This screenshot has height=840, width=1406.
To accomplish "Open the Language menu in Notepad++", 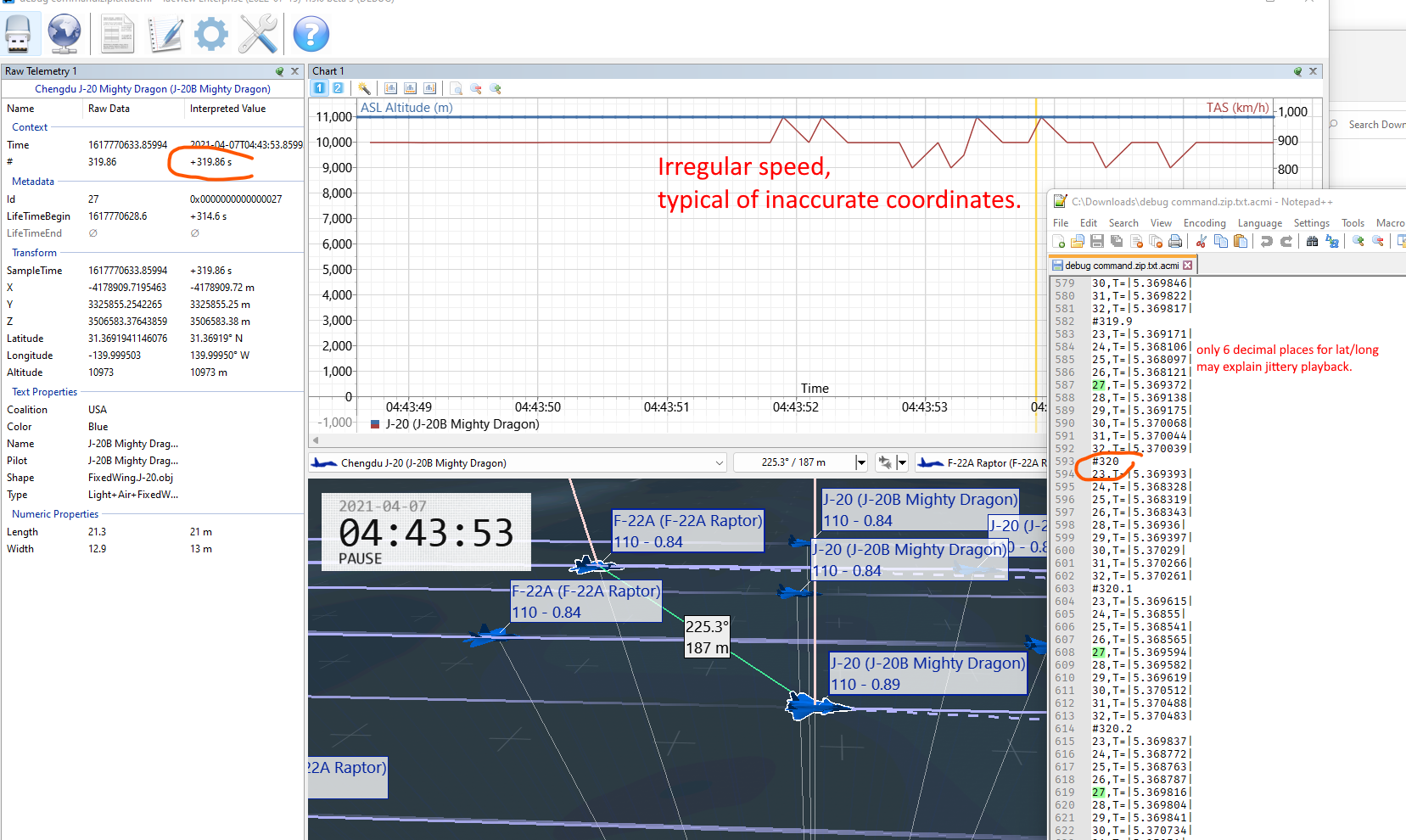I will [1260, 223].
